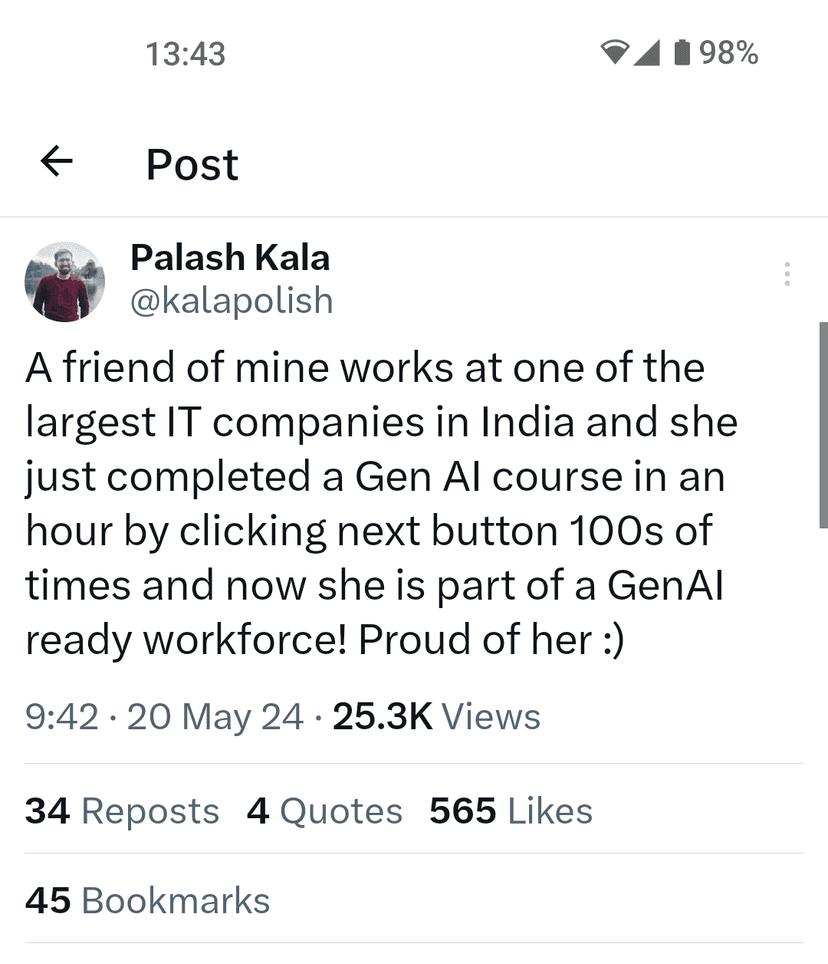The image size is (828, 964).
Task: View the 4 Quotes of this post
Action: [324, 811]
